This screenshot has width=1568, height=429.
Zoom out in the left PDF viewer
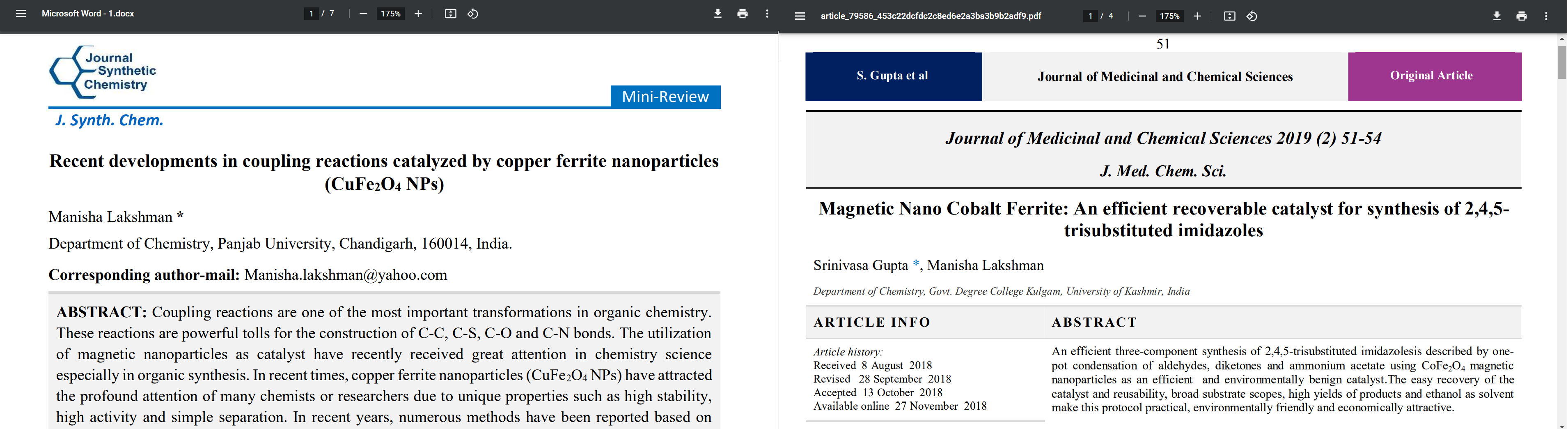pos(363,14)
